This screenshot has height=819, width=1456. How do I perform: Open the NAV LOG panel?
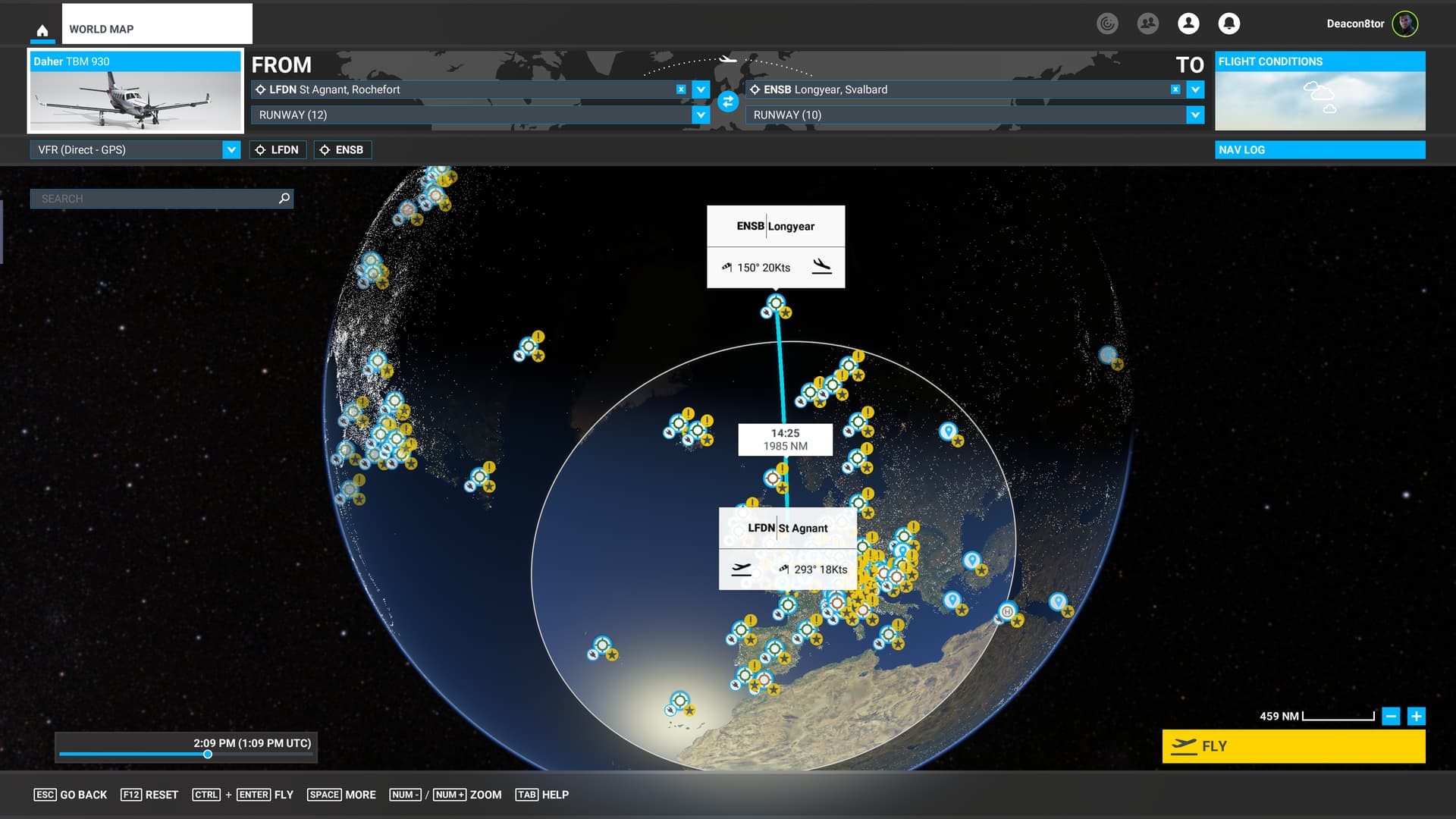1319,149
